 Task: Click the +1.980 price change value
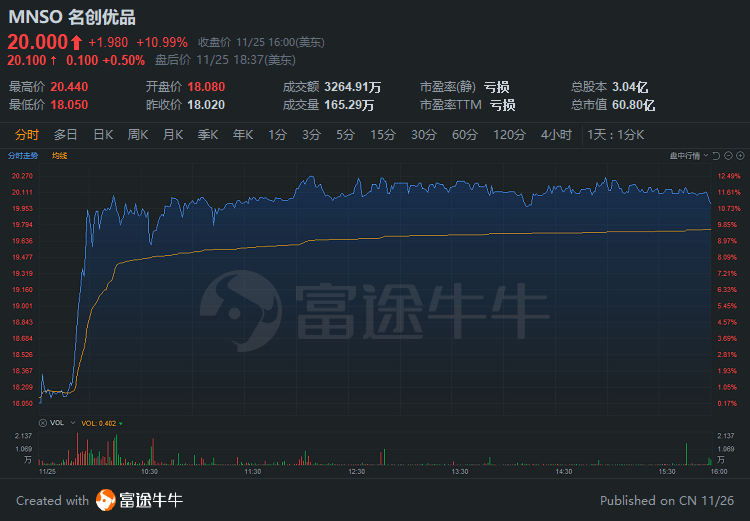108,43
